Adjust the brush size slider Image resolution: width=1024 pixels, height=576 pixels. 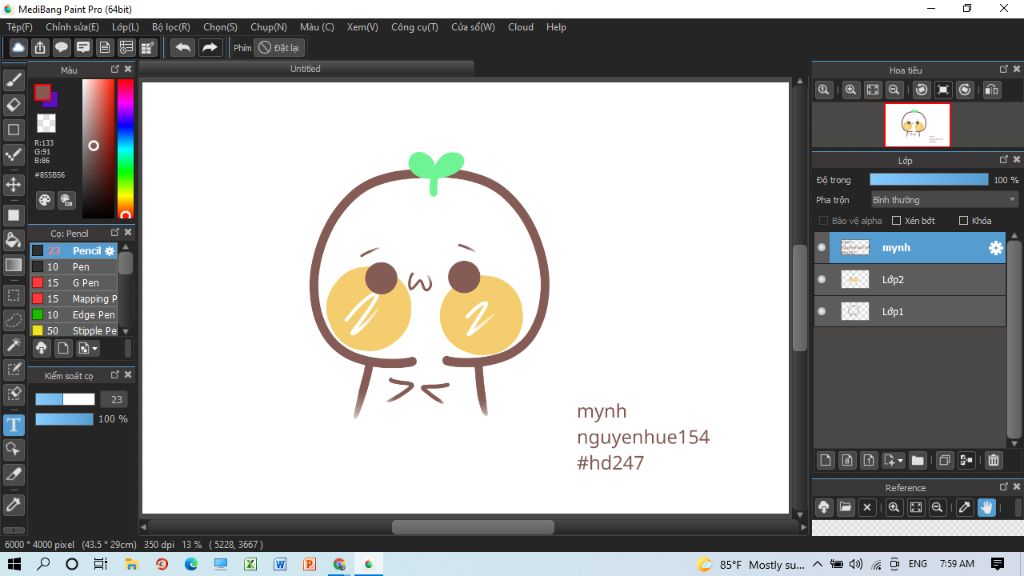click(x=65, y=399)
